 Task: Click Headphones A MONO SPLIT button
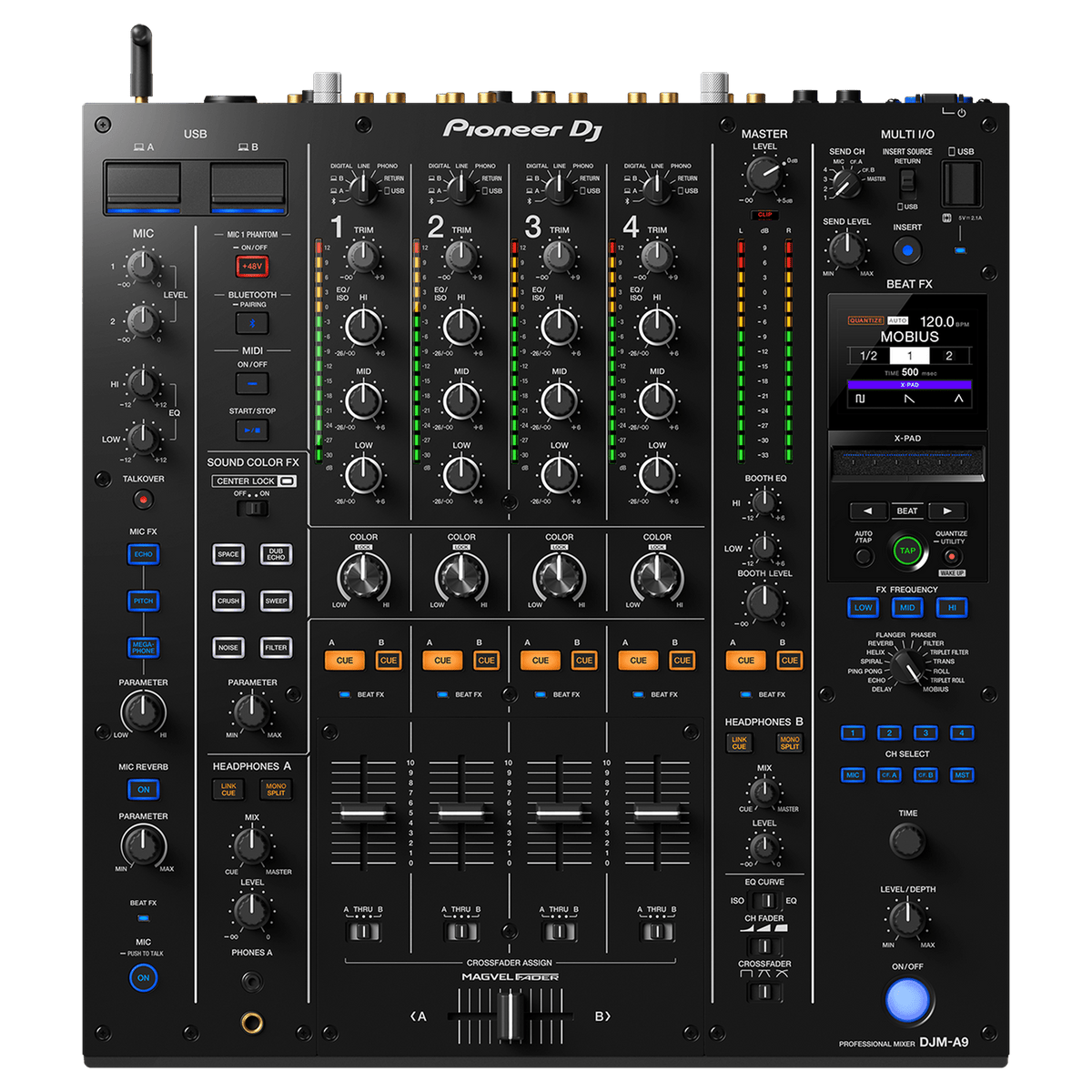pos(276,790)
